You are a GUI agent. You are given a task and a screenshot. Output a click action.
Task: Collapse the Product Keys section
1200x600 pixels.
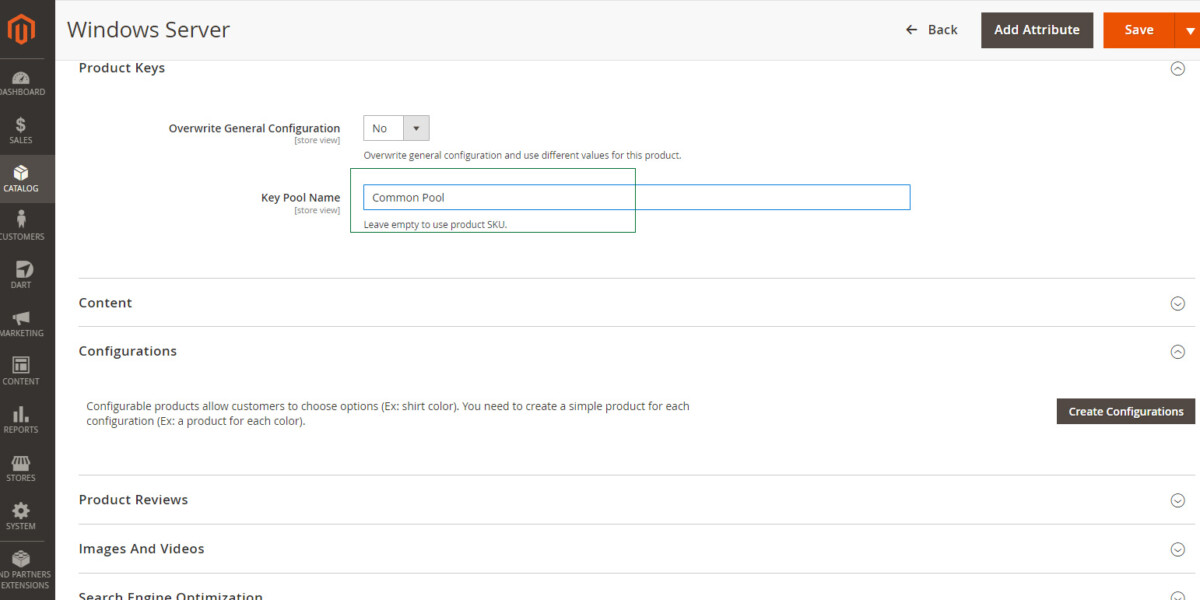(x=1178, y=69)
